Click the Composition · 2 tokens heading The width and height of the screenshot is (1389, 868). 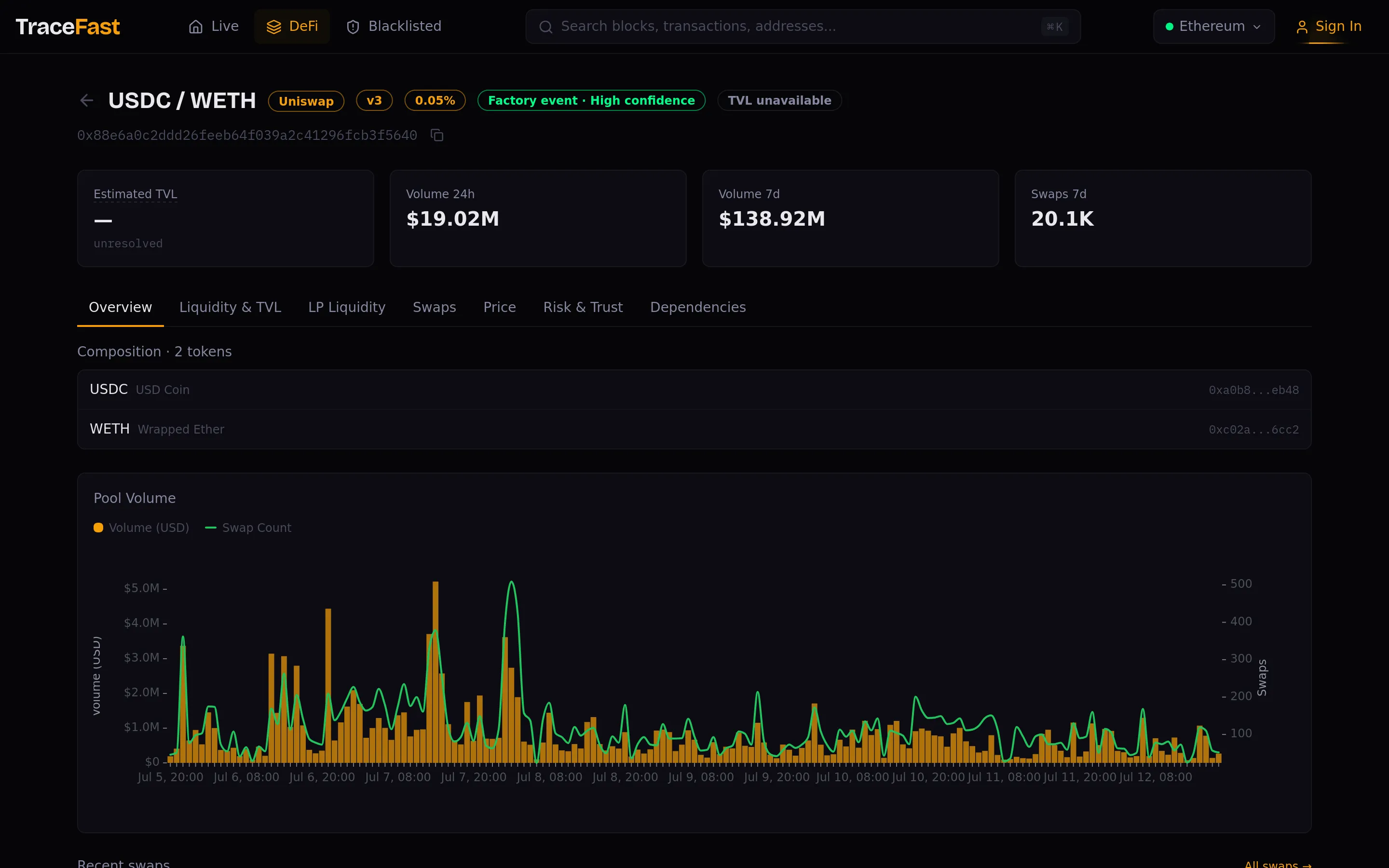click(x=154, y=352)
